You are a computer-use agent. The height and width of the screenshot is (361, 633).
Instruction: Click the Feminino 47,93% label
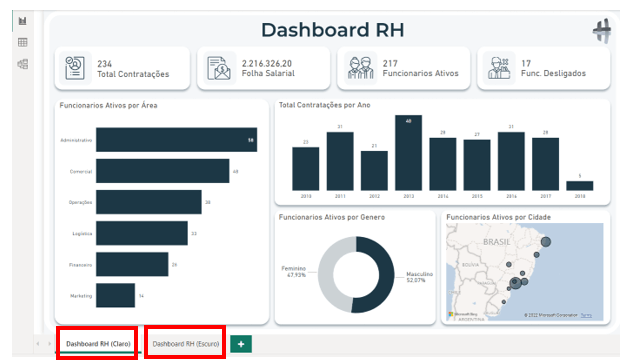293,271
